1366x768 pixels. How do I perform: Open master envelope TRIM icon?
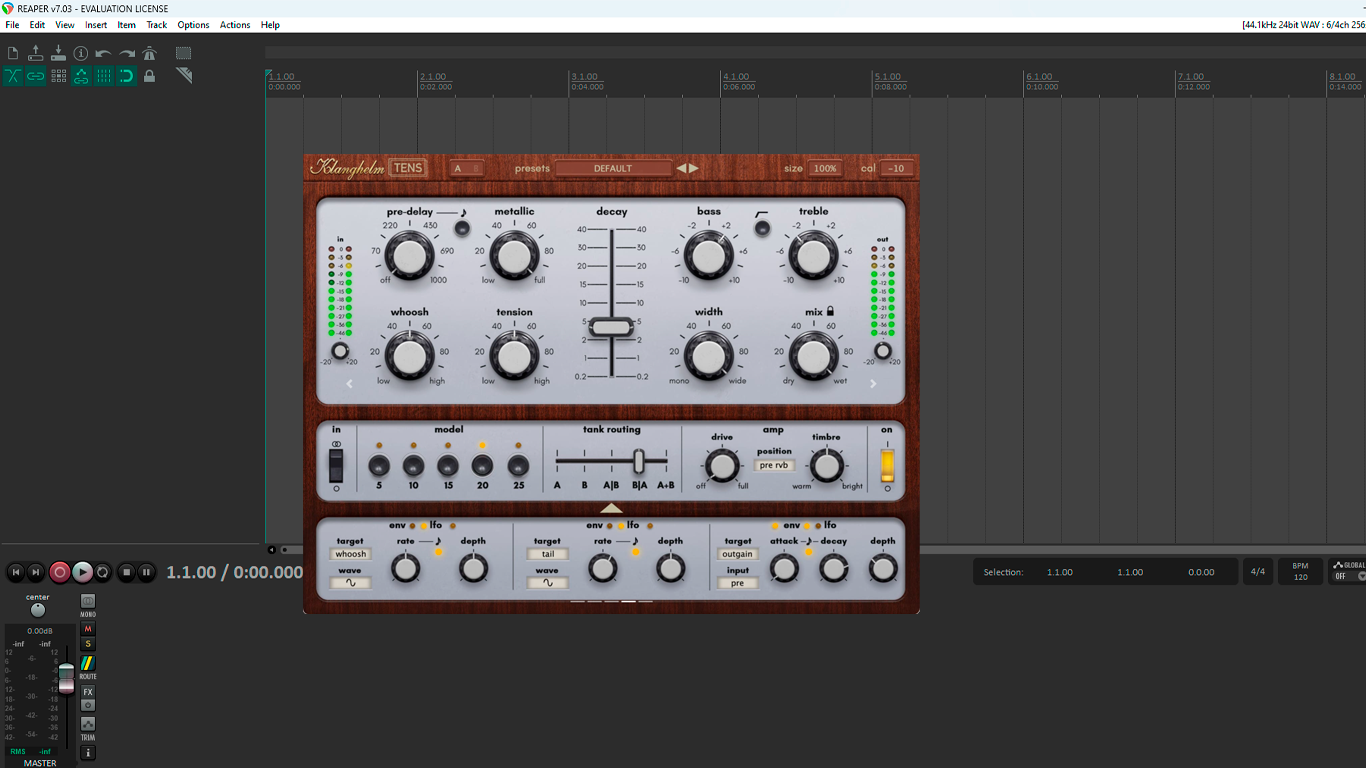[x=88, y=724]
